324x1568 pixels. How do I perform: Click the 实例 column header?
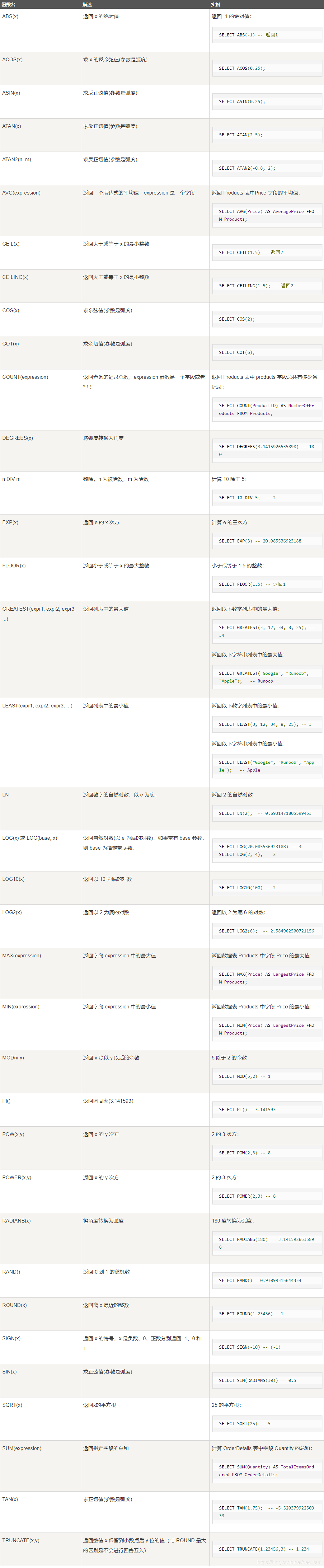(x=216, y=4)
